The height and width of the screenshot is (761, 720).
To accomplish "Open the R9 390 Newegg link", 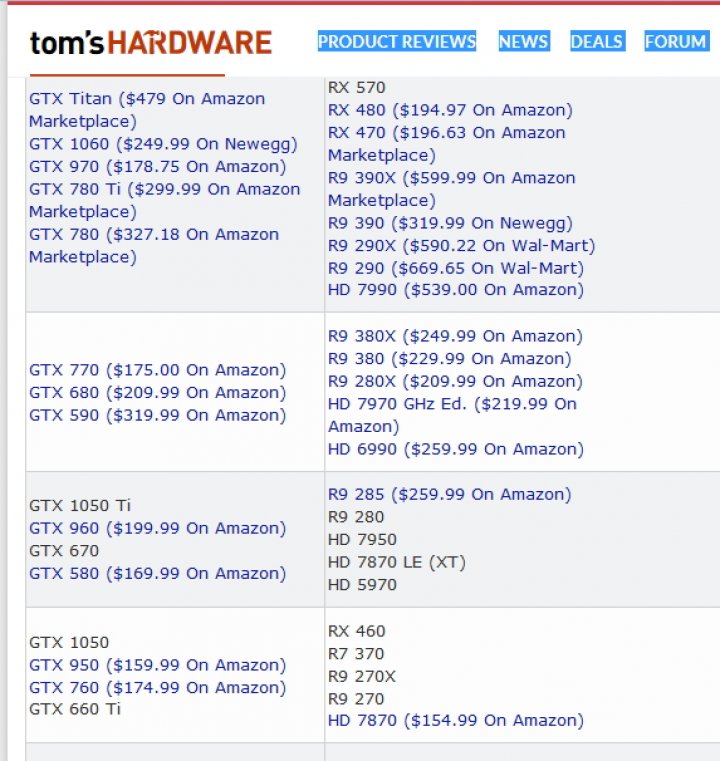I will click(x=450, y=223).
